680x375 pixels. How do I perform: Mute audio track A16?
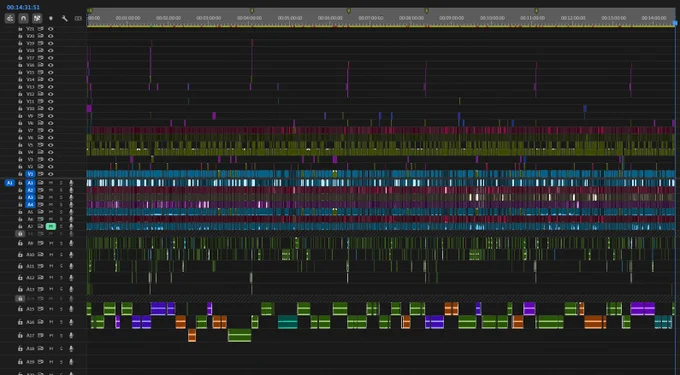51,322
